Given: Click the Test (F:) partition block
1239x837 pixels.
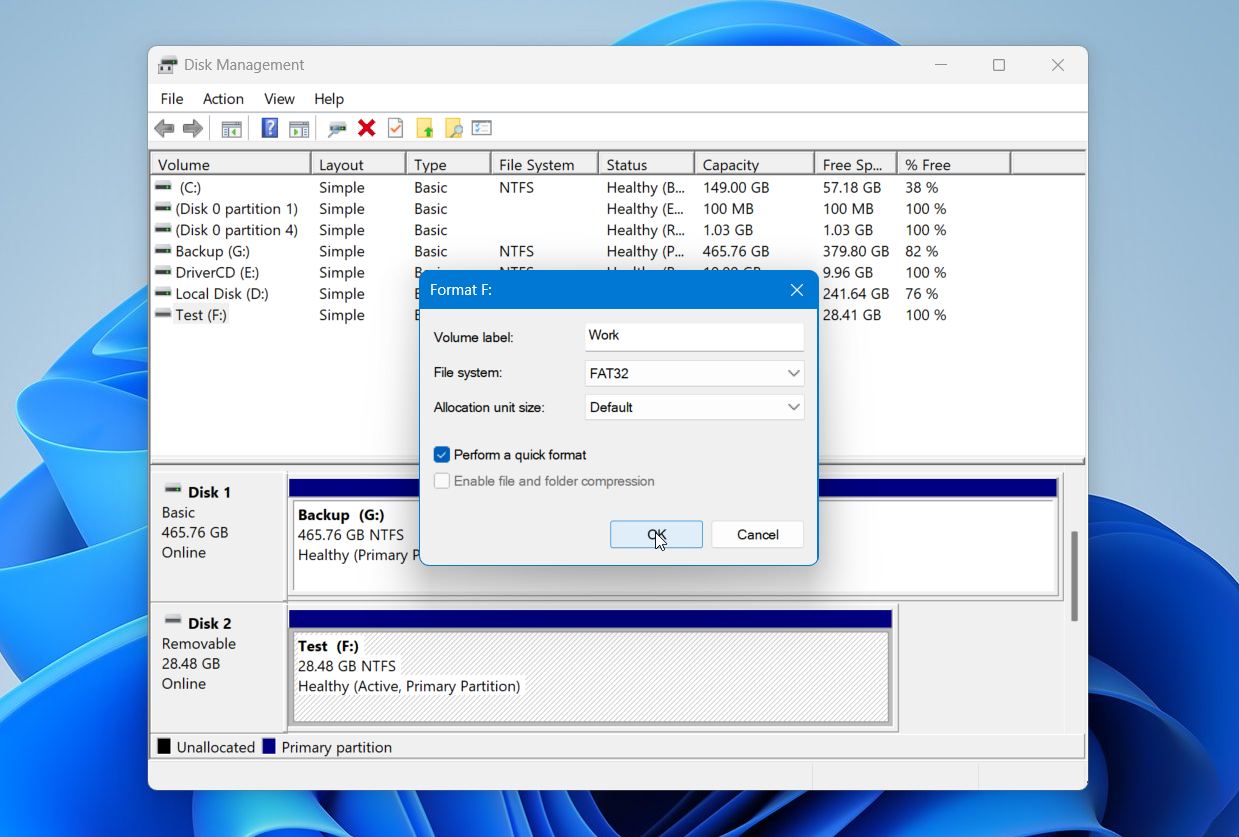Looking at the screenshot, I should coord(590,676).
